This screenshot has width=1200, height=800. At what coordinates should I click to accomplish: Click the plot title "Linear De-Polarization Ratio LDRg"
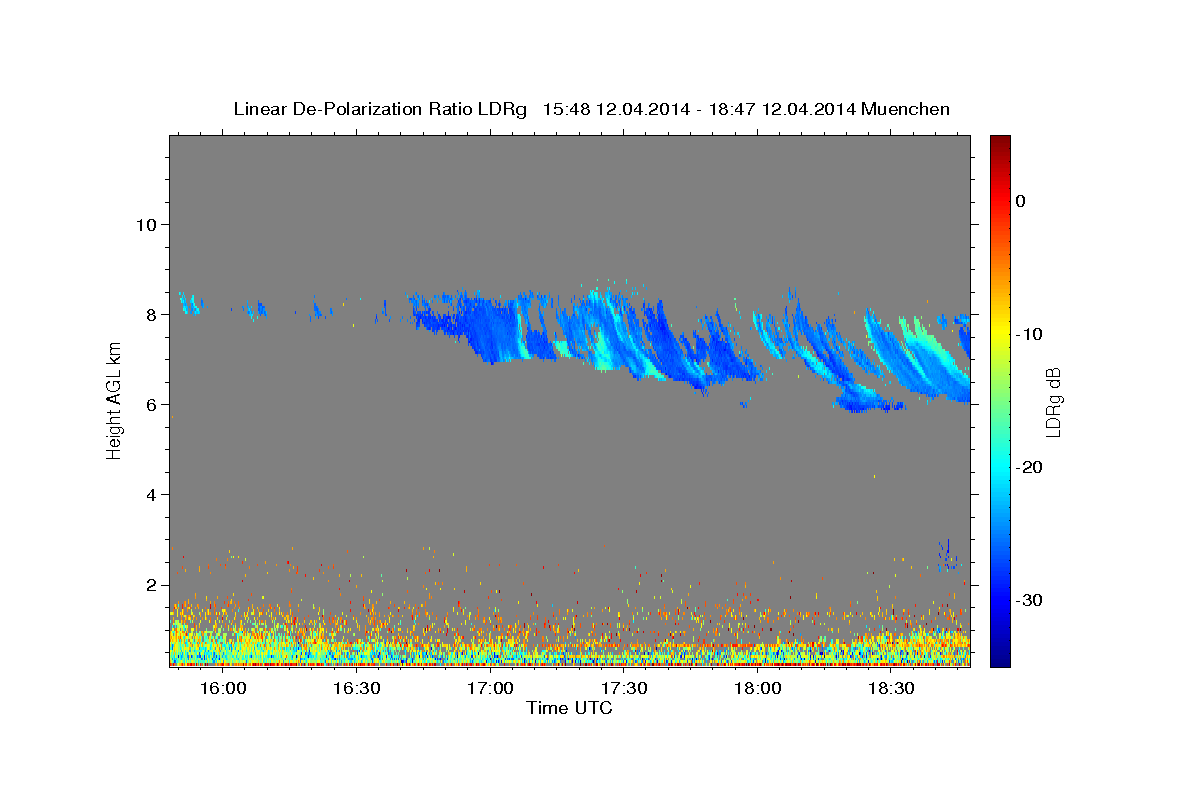[379, 109]
